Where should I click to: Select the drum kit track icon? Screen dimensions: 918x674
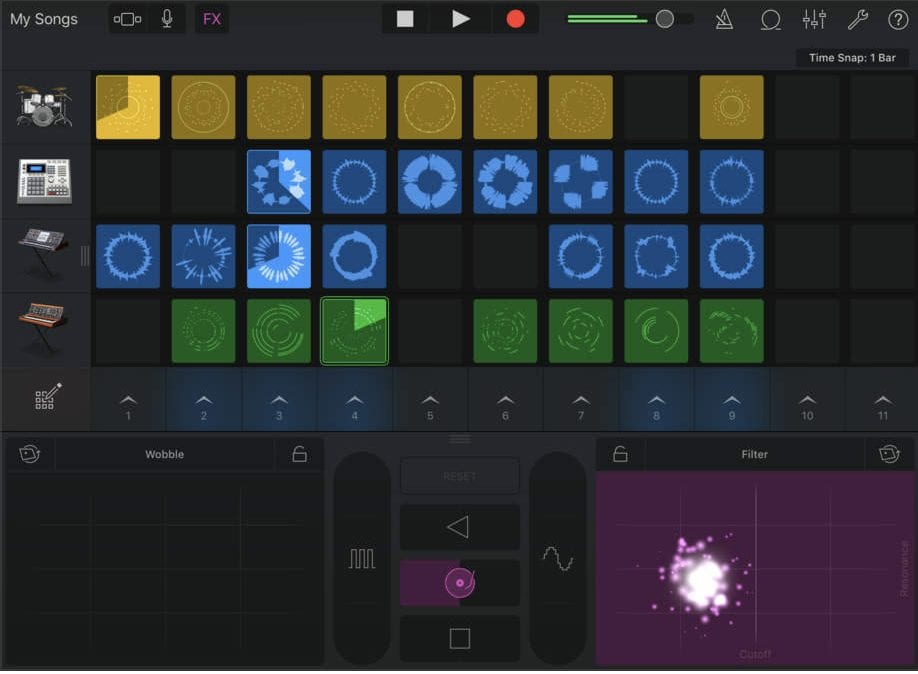coord(44,106)
